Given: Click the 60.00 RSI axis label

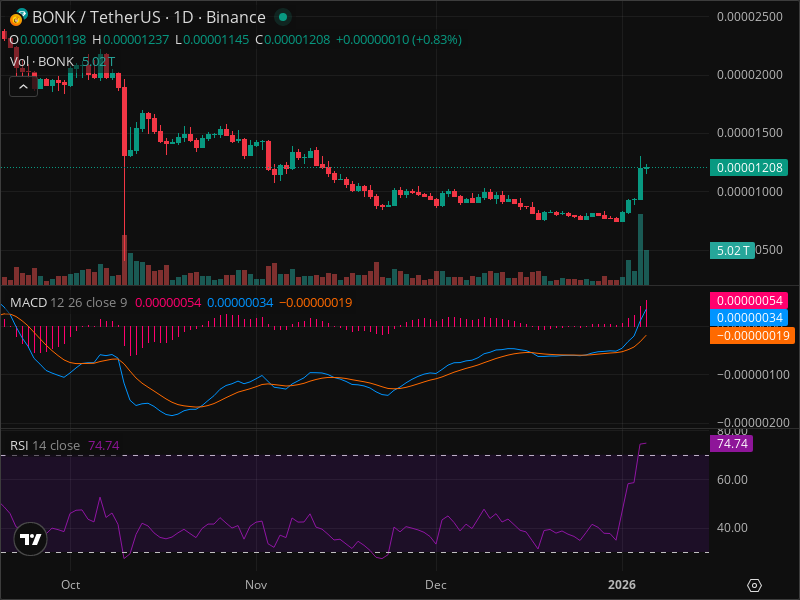Looking at the screenshot, I should [732, 480].
